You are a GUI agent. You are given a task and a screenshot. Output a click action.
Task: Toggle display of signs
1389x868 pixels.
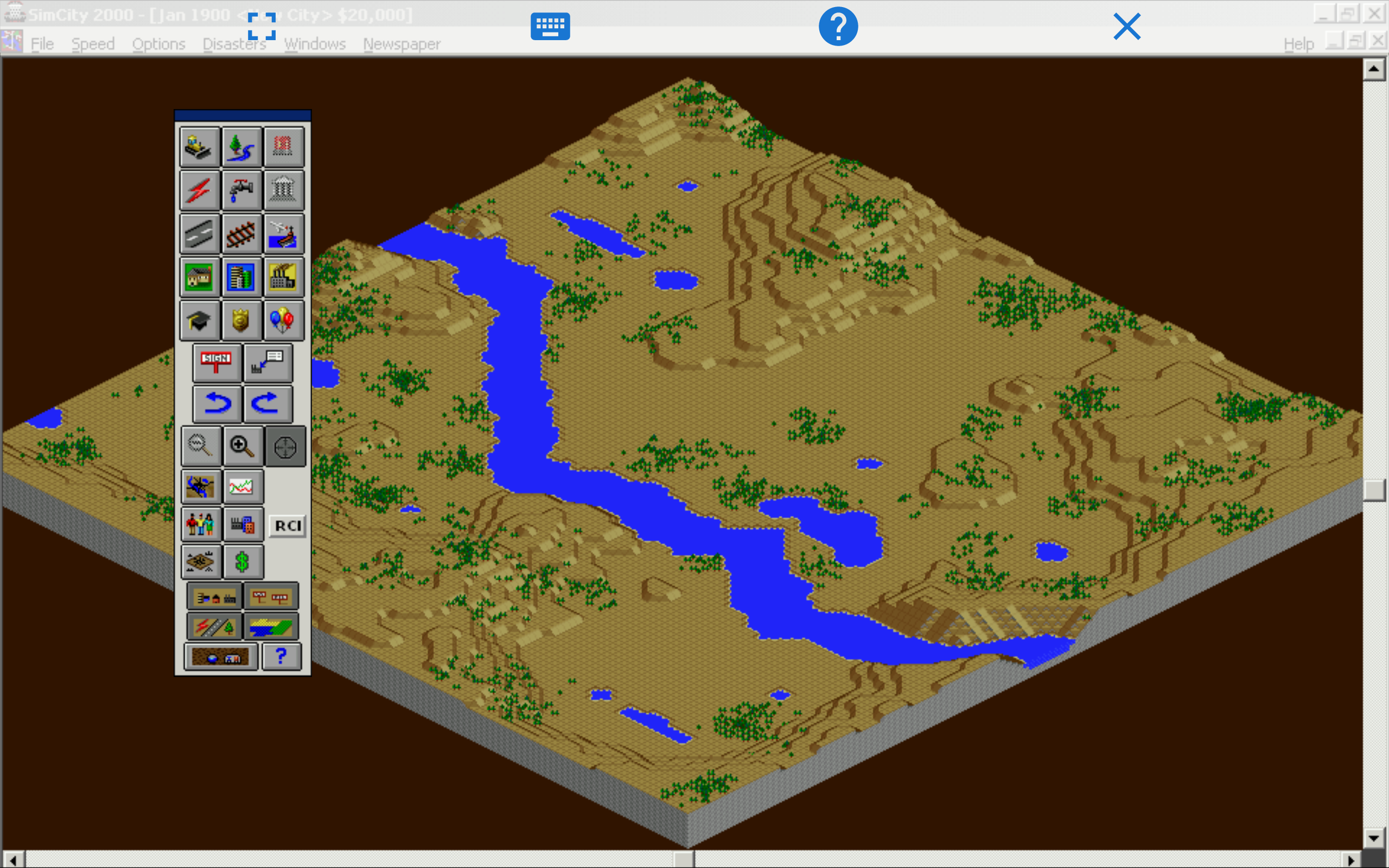pos(271,597)
